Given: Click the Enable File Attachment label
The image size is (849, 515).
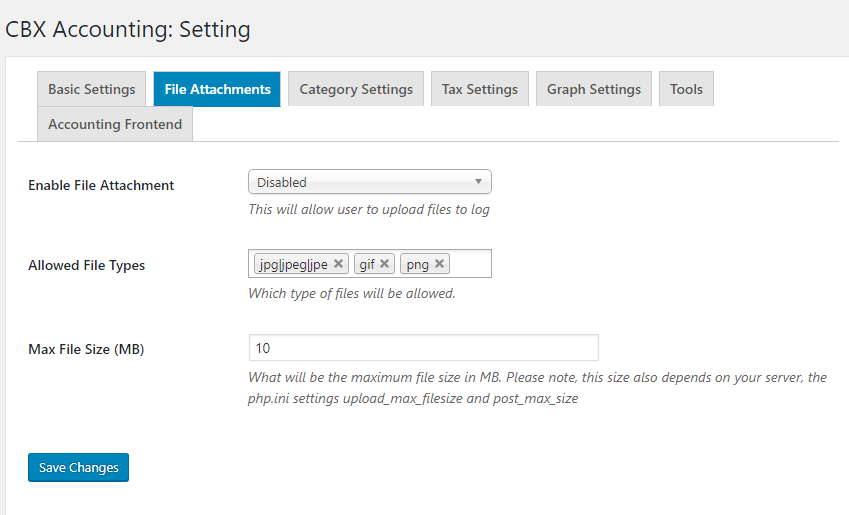Looking at the screenshot, I should [x=101, y=185].
